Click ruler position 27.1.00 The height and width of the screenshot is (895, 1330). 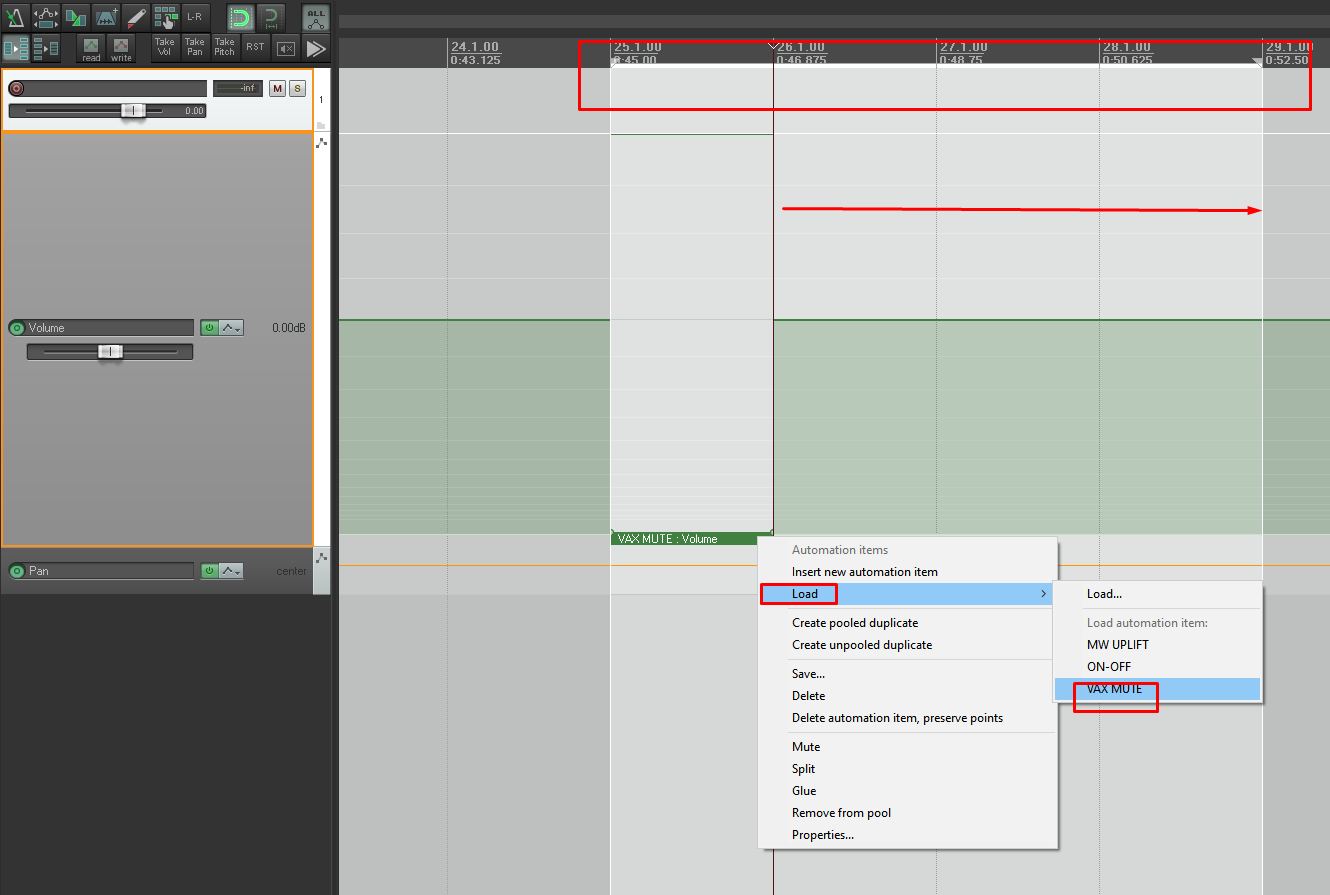point(963,47)
